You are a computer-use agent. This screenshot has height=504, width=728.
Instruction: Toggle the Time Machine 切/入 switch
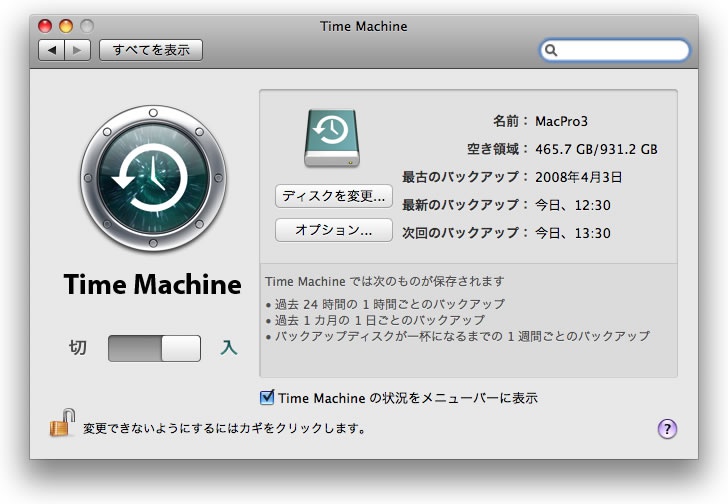(x=155, y=349)
